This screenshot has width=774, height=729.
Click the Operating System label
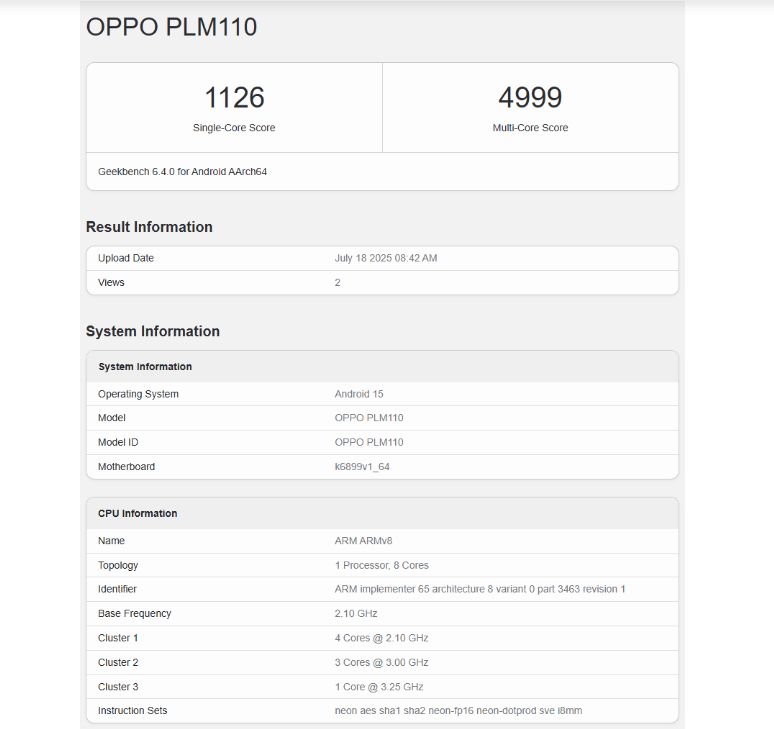tap(138, 394)
